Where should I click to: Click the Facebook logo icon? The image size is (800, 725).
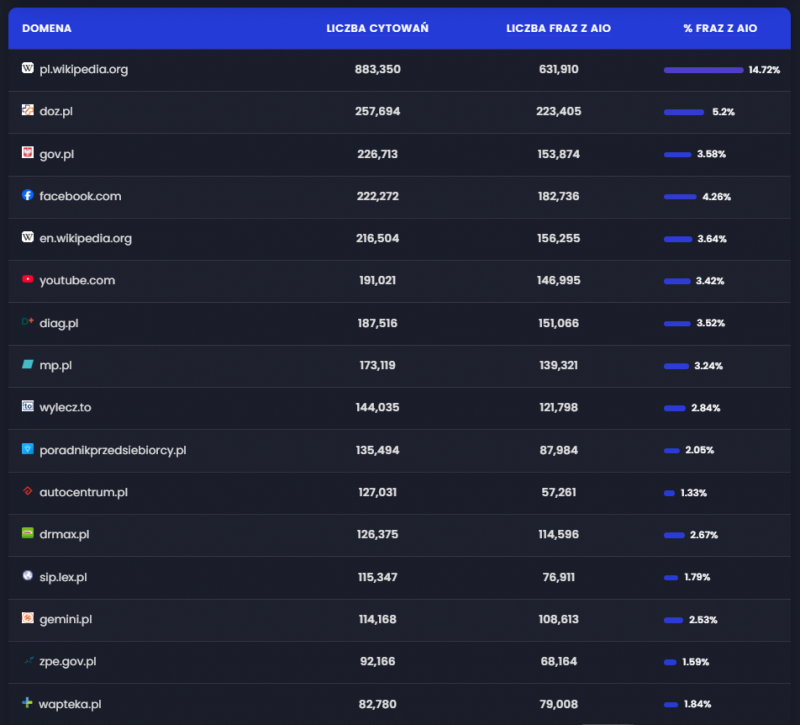[28, 196]
